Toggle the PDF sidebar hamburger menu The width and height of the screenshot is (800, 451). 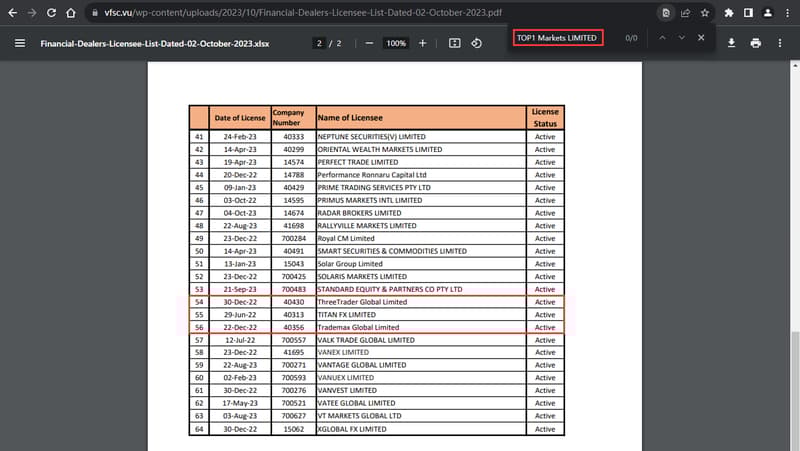[20, 43]
